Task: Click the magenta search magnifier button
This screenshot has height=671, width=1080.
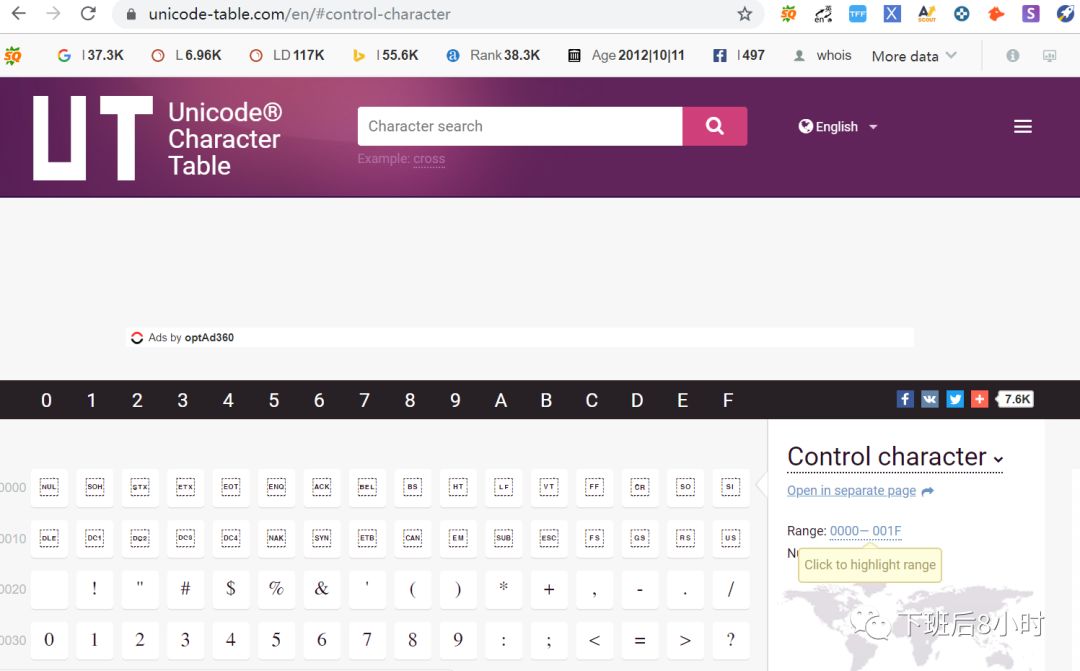Action: click(x=714, y=126)
